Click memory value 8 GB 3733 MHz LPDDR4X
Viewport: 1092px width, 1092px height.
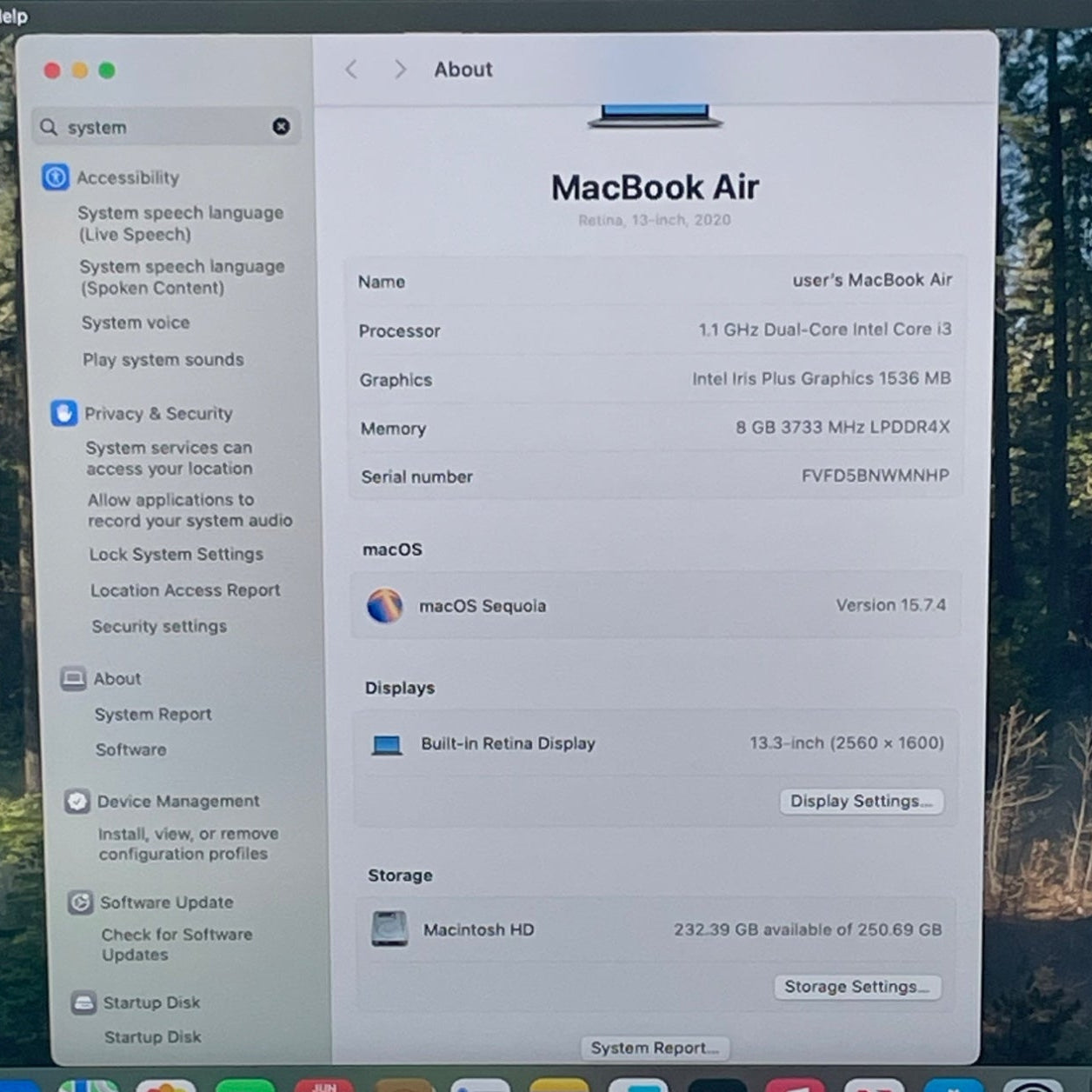click(x=842, y=427)
